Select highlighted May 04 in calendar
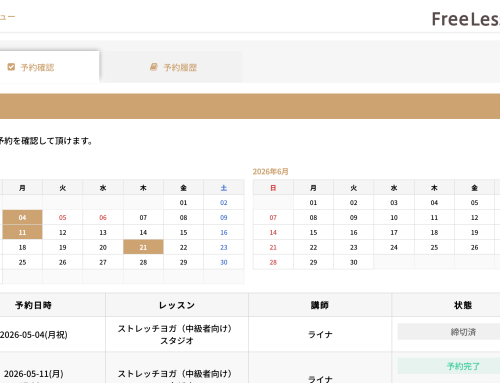The width and height of the screenshot is (500, 383). click(x=22, y=218)
